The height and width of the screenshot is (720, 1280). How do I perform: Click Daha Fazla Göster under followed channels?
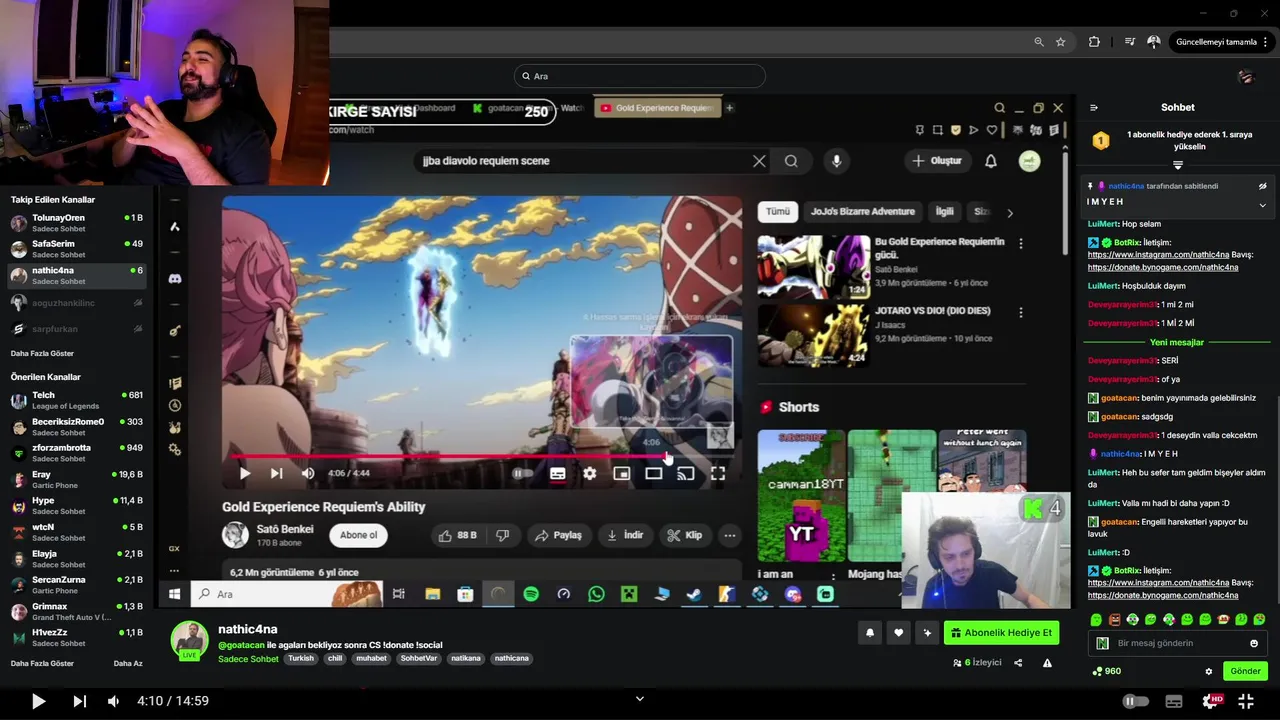point(42,353)
